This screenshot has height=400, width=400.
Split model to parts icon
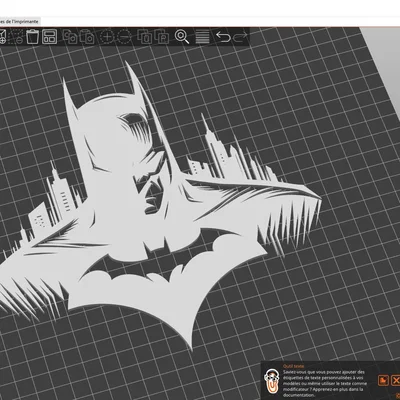click(162, 37)
